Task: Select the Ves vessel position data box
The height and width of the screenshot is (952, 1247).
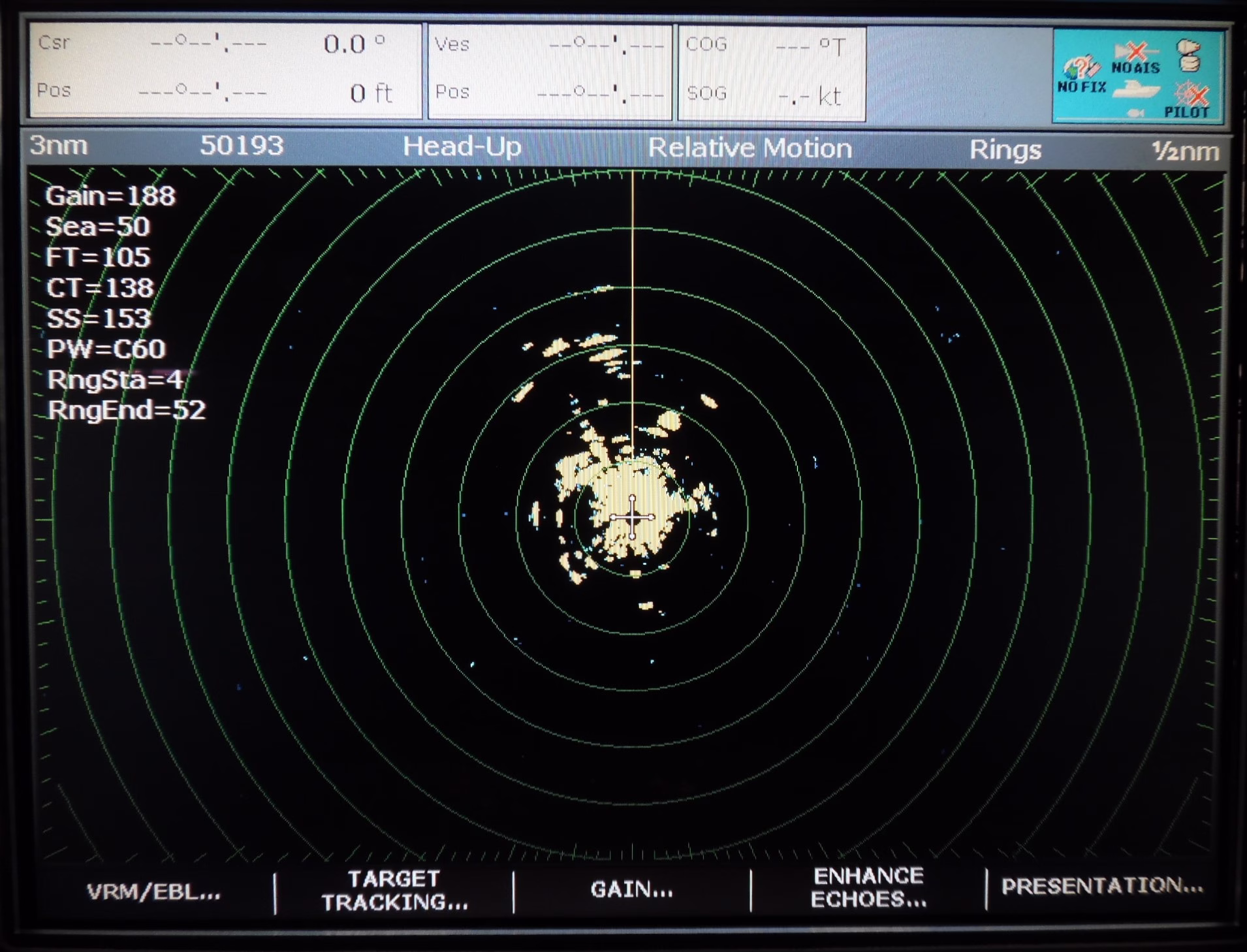Action: pyautogui.click(x=550, y=72)
